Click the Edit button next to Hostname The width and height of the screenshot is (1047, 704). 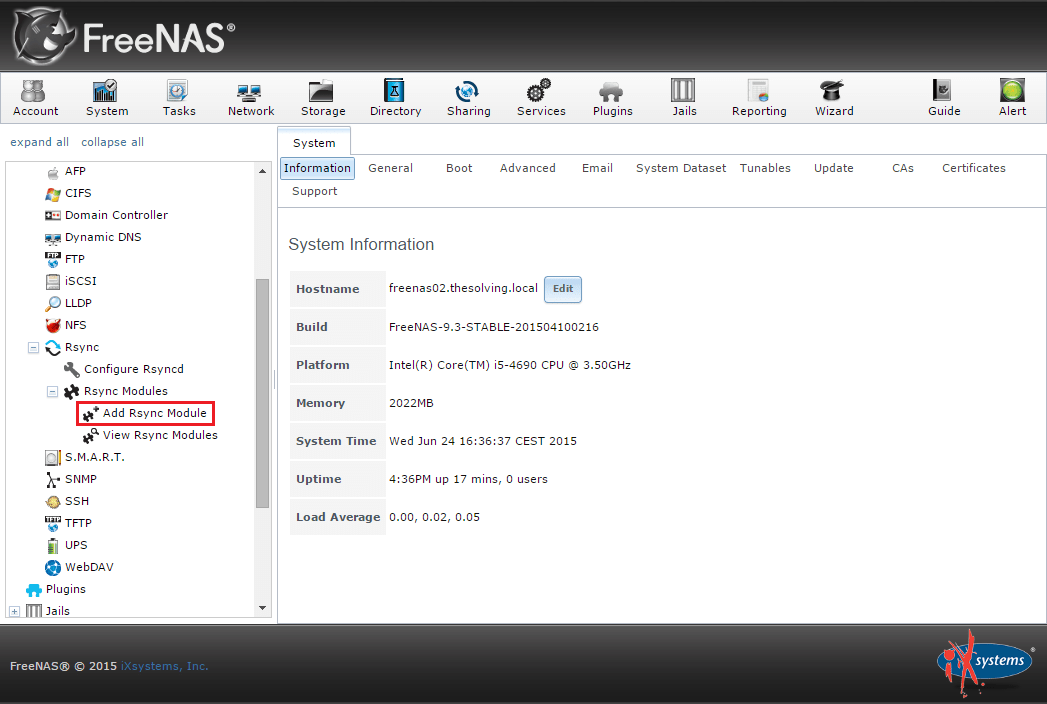(562, 289)
